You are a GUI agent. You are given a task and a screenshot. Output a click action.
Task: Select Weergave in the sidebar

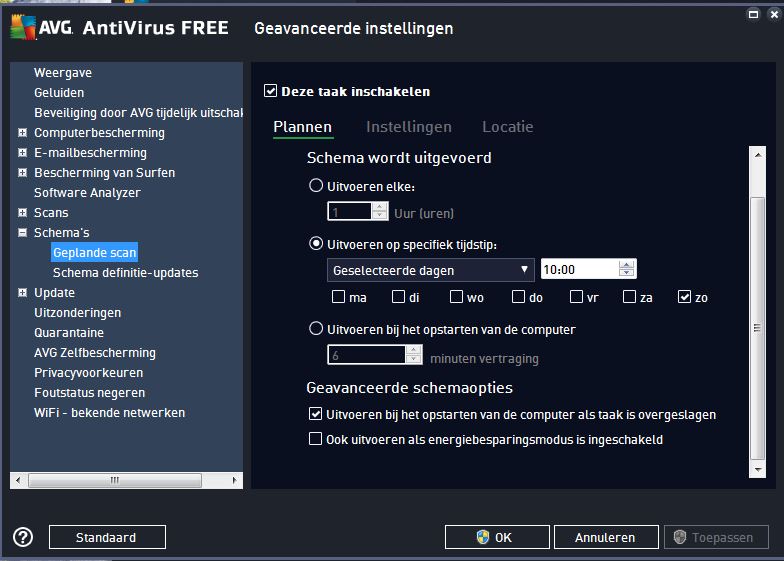pos(63,72)
